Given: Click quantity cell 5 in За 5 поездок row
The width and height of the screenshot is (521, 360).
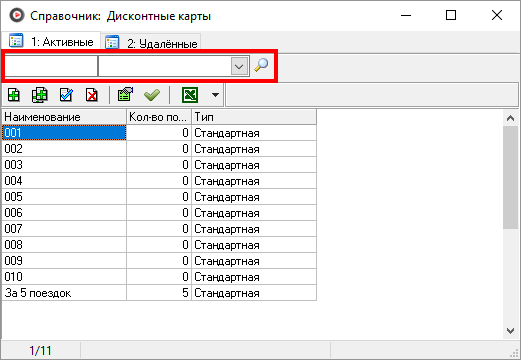Looking at the screenshot, I should 159,293.
